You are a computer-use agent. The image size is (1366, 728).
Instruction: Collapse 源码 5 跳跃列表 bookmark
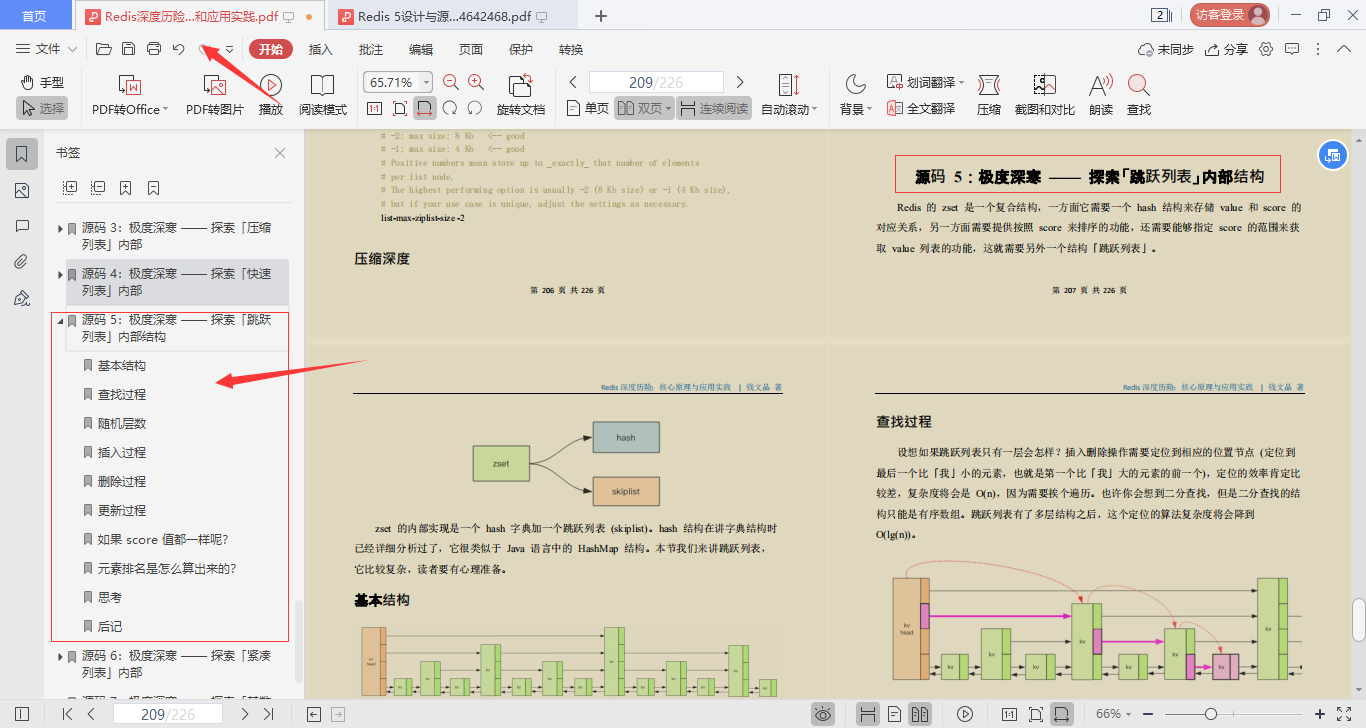(x=60, y=321)
